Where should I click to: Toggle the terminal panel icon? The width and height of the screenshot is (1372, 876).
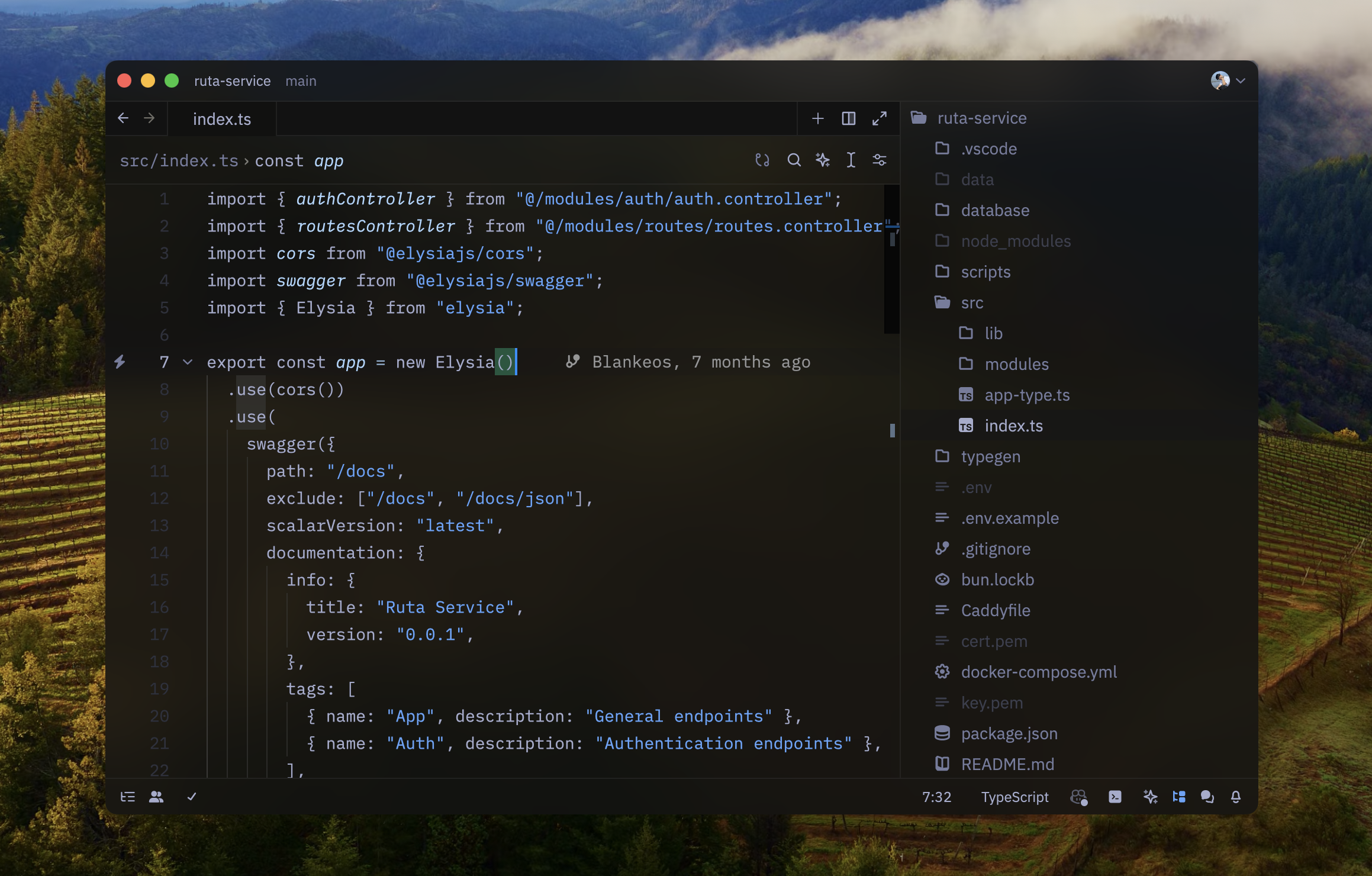tap(1115, 797)
